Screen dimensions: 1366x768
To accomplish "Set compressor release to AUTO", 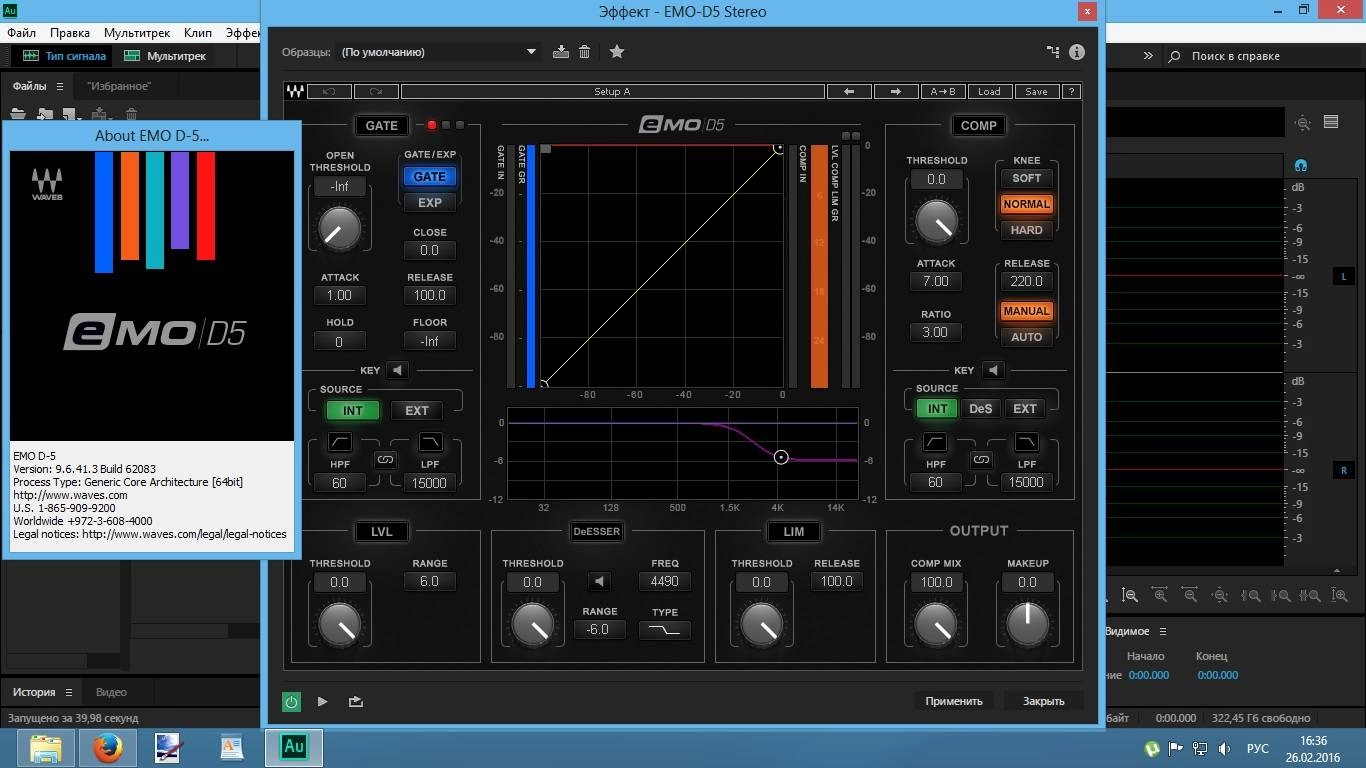I will click(1026, 337).
